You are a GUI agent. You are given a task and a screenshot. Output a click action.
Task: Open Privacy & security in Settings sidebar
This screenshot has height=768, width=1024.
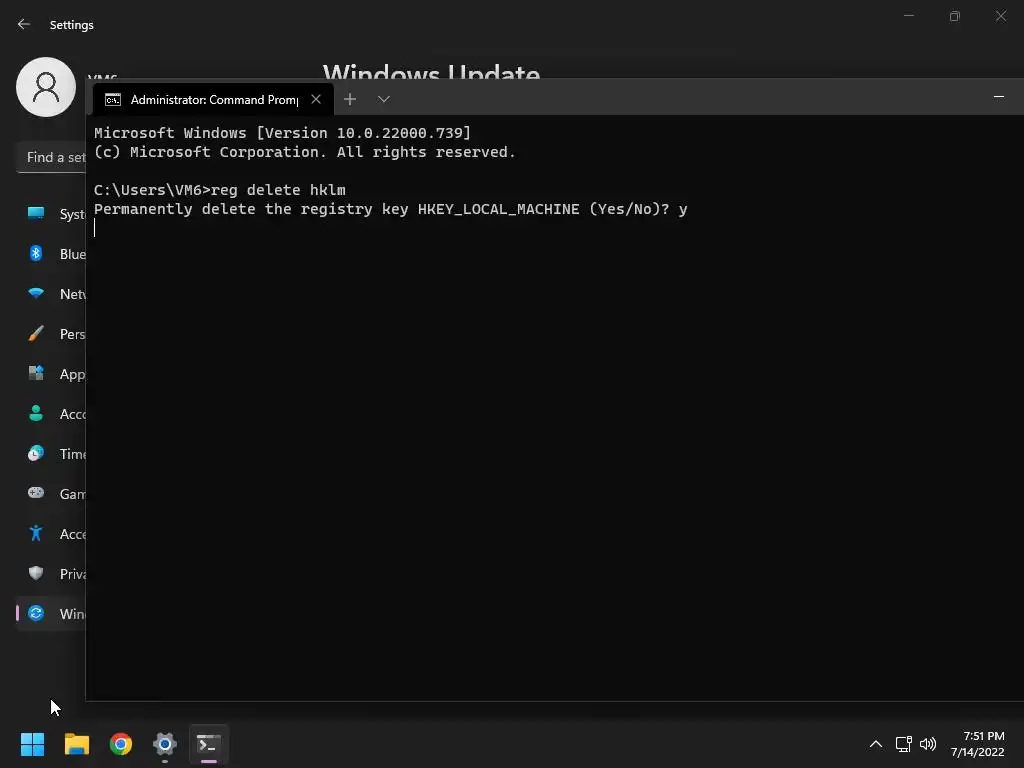51,573
